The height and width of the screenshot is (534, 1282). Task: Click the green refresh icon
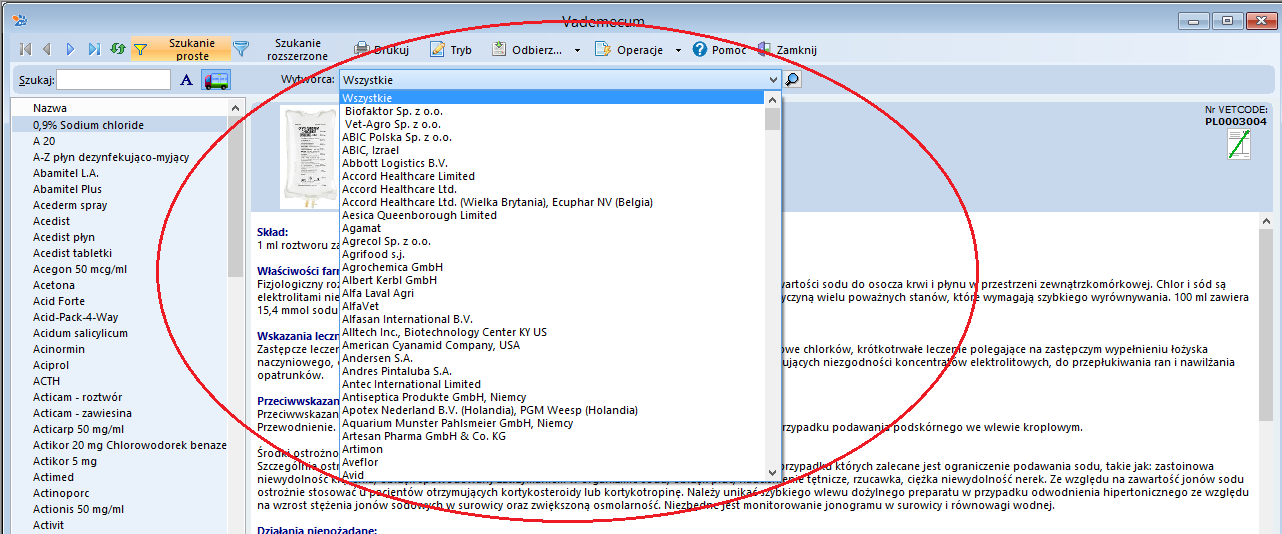tap(118, 49)
